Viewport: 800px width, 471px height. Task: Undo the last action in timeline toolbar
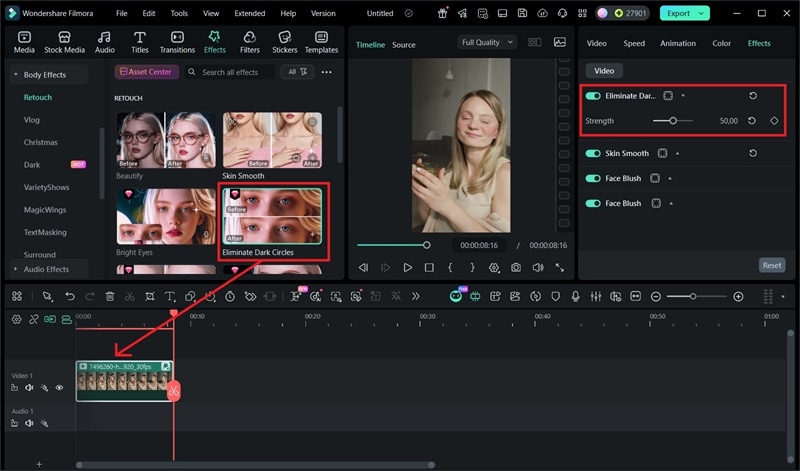click(x=69, y=297)
